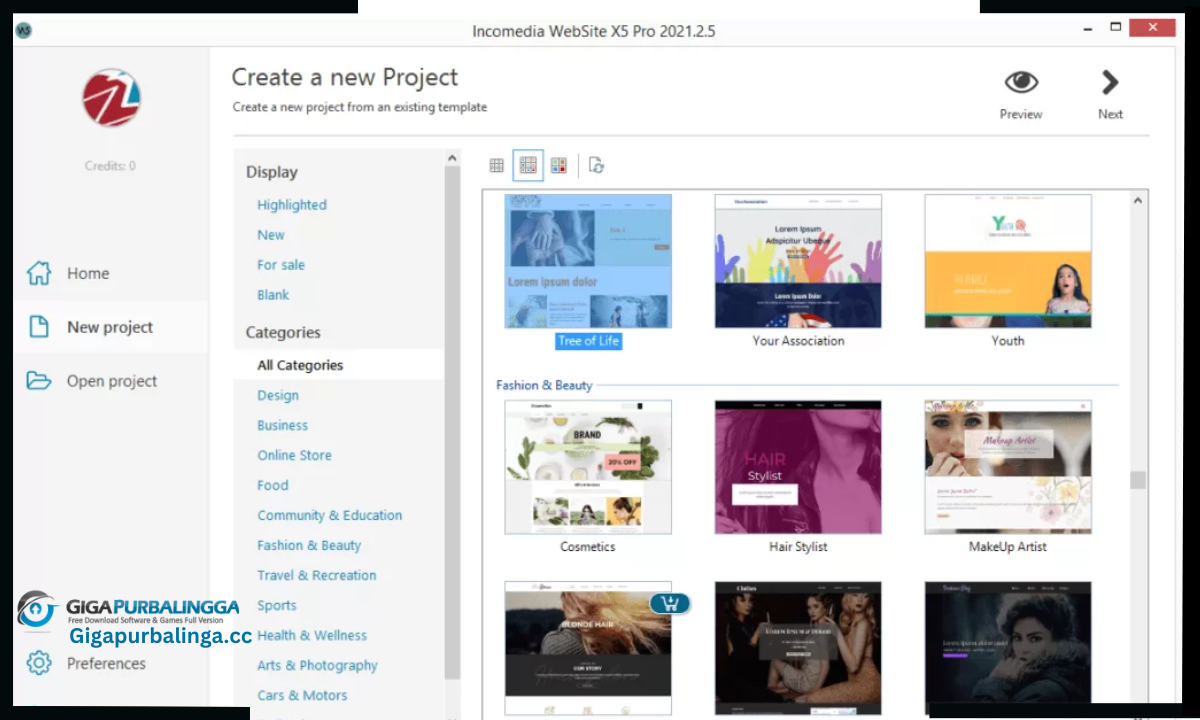Select the dark purple-button template in bottom right
Image resolution: width=1200 pixels, height=720 pixels.
pos(1008,648)
